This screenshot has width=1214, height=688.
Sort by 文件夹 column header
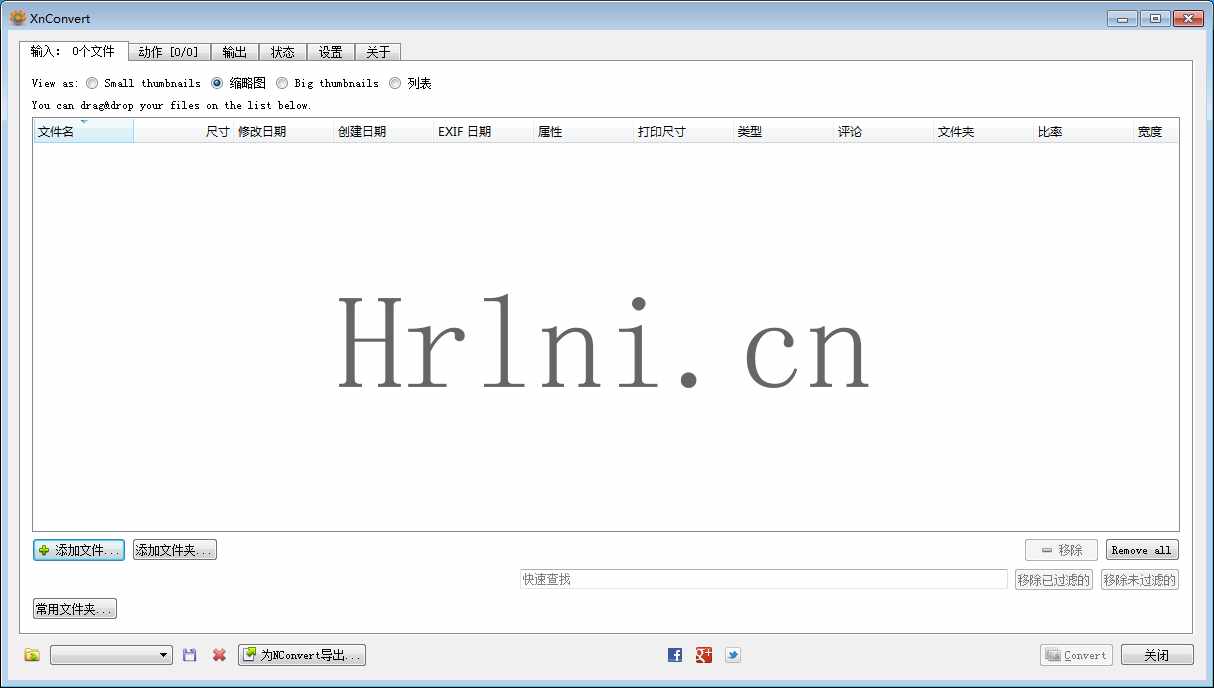point(983,131)
